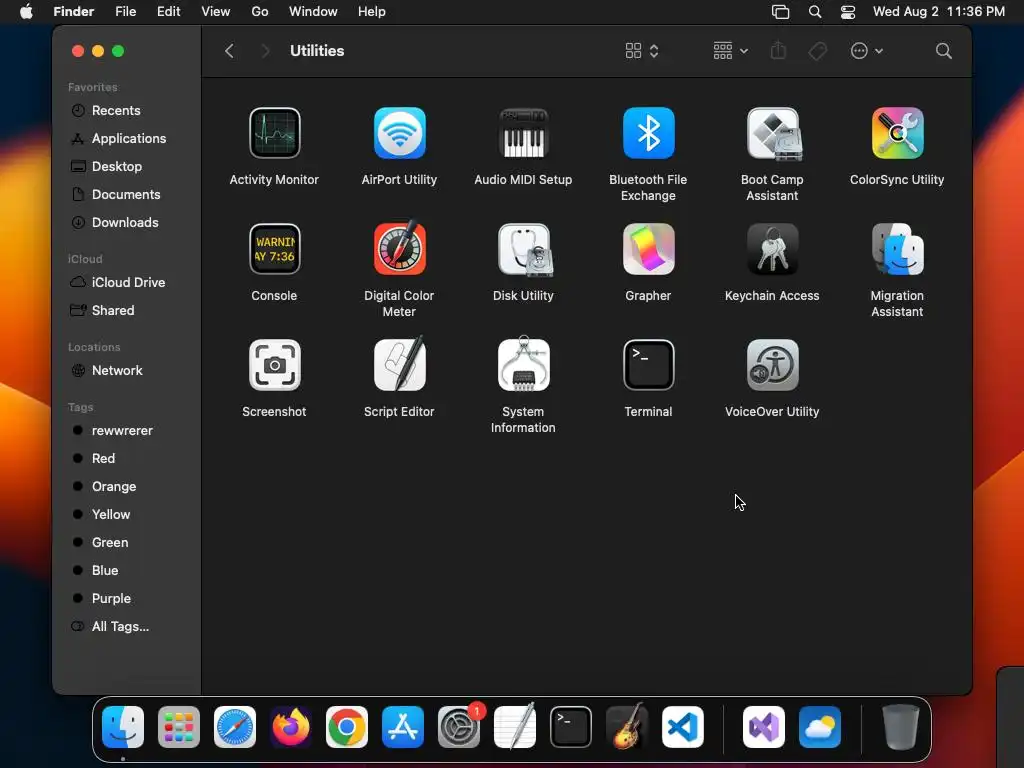Viewport: 1024px width, 768px height.
Task: Launch Safari from the Dock
Action: click(235, 727)
